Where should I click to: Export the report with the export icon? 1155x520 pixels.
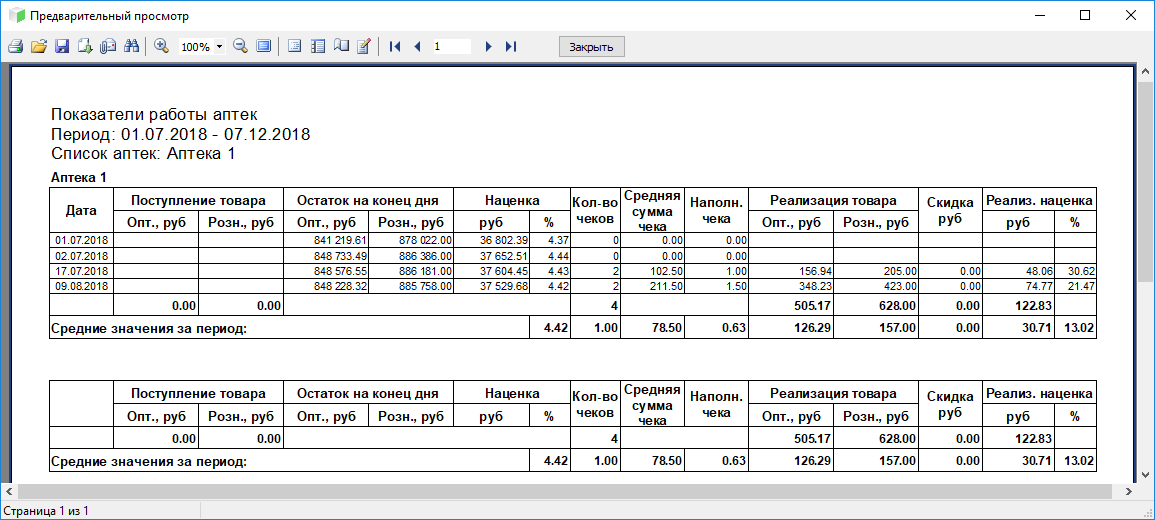[85, 47]
